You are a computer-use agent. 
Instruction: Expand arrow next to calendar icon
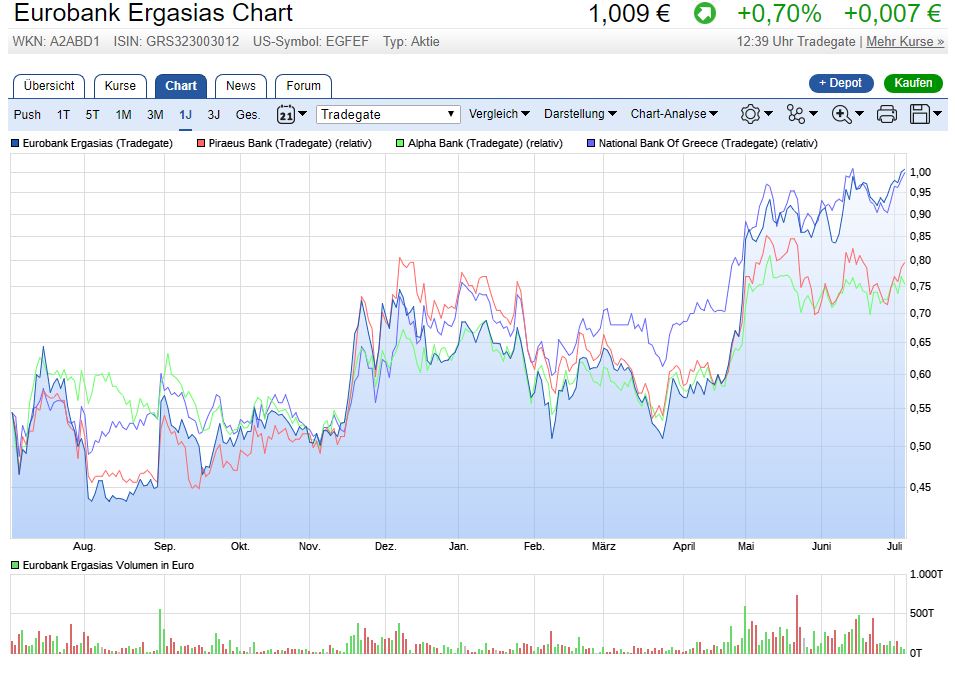point(303,113)
